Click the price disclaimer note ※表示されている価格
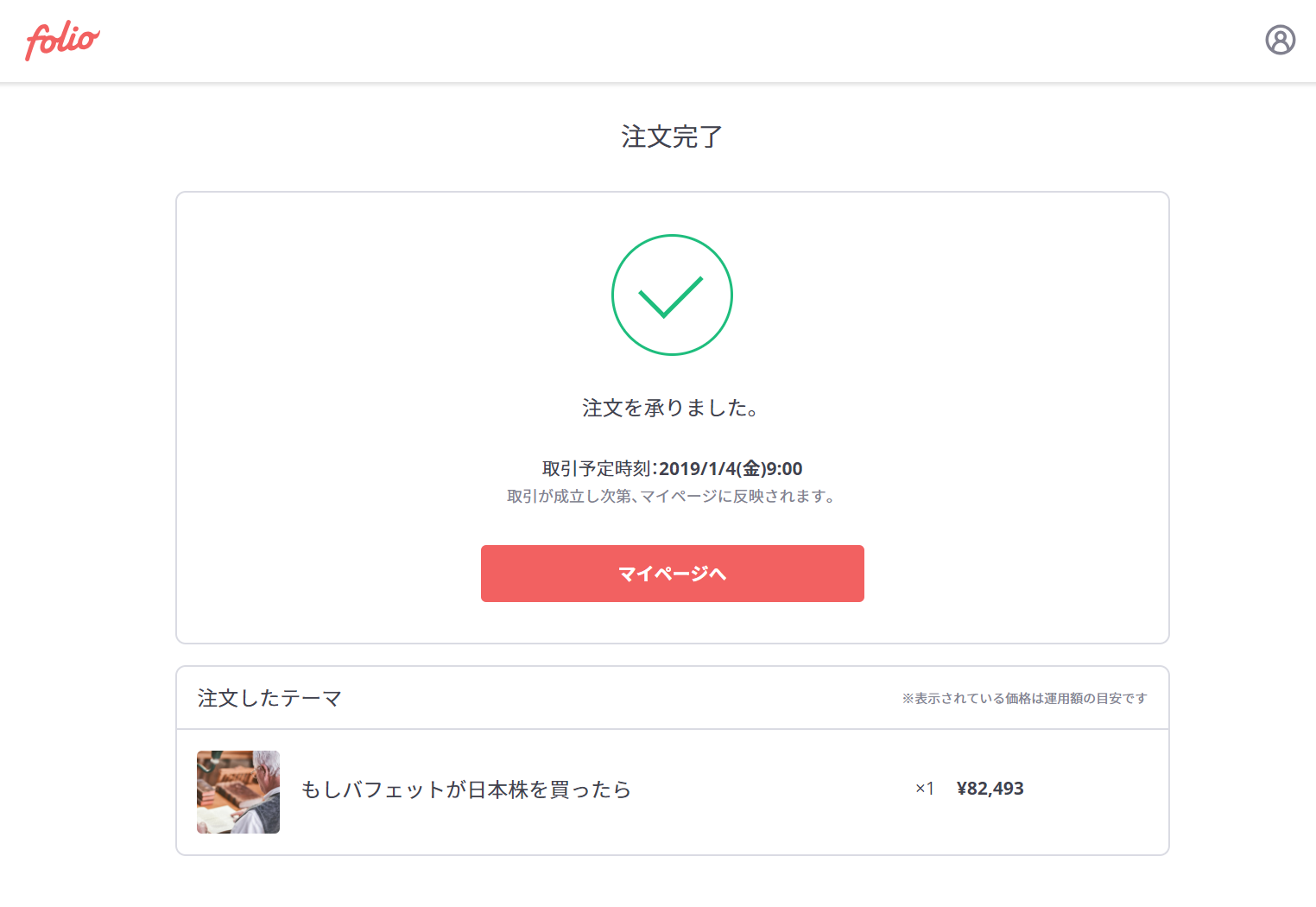The image size is (1316, 907). [1024, 698]
